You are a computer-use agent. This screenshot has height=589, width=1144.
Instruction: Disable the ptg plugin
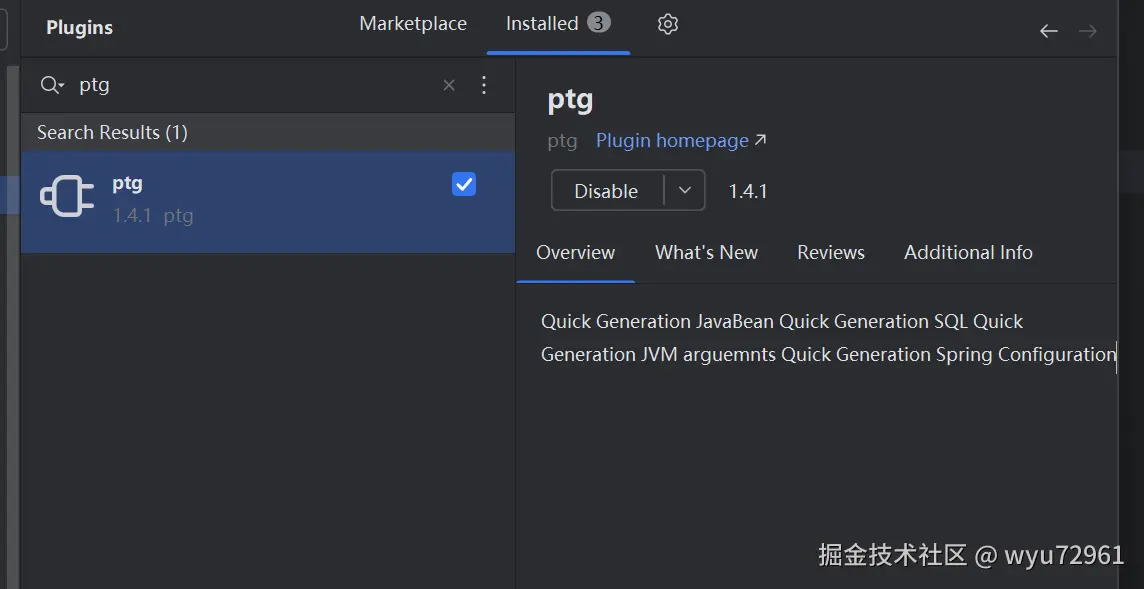tap(606, 191)
